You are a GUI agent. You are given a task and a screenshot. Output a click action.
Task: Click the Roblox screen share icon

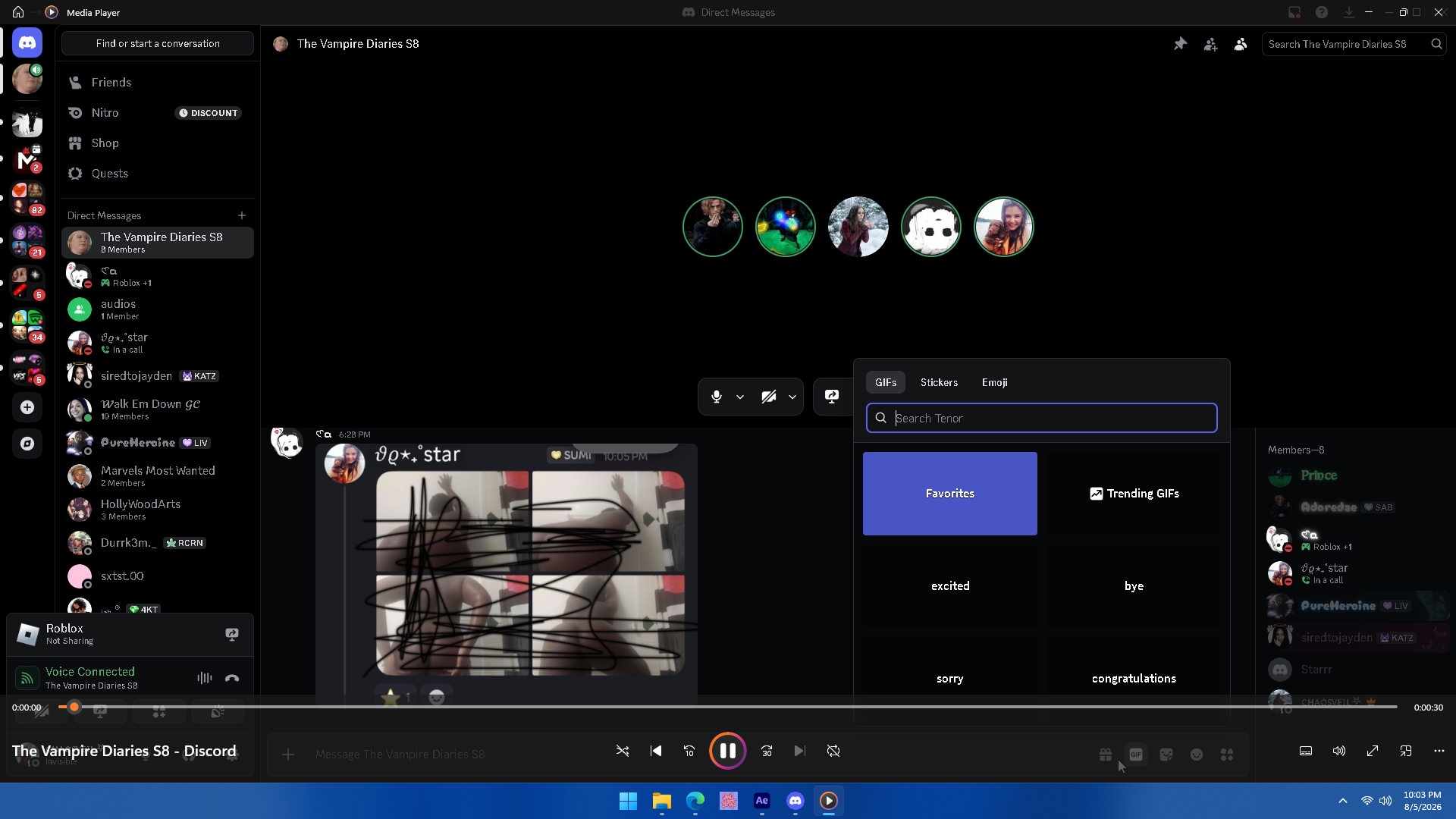coord(232,634)
